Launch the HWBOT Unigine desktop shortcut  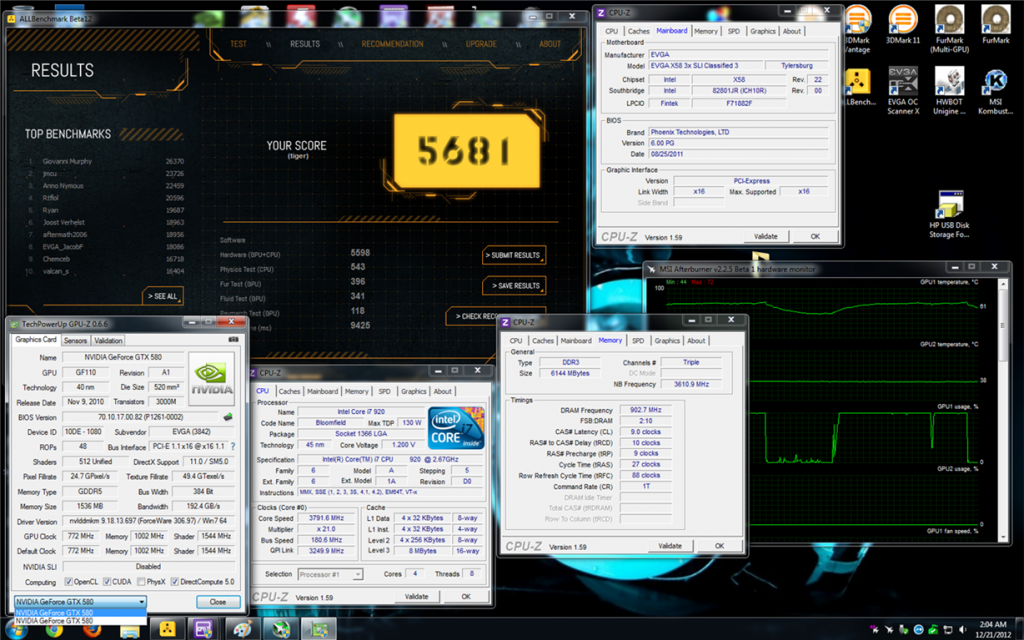point(950,91)
